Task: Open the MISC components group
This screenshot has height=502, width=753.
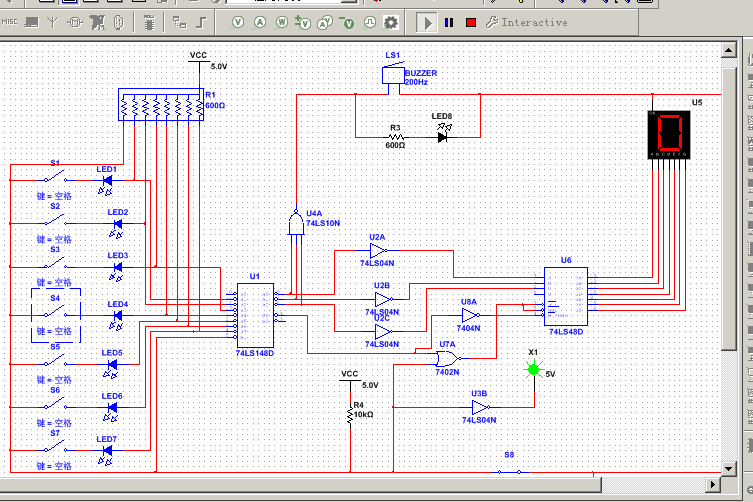Action: pos(9,22)
